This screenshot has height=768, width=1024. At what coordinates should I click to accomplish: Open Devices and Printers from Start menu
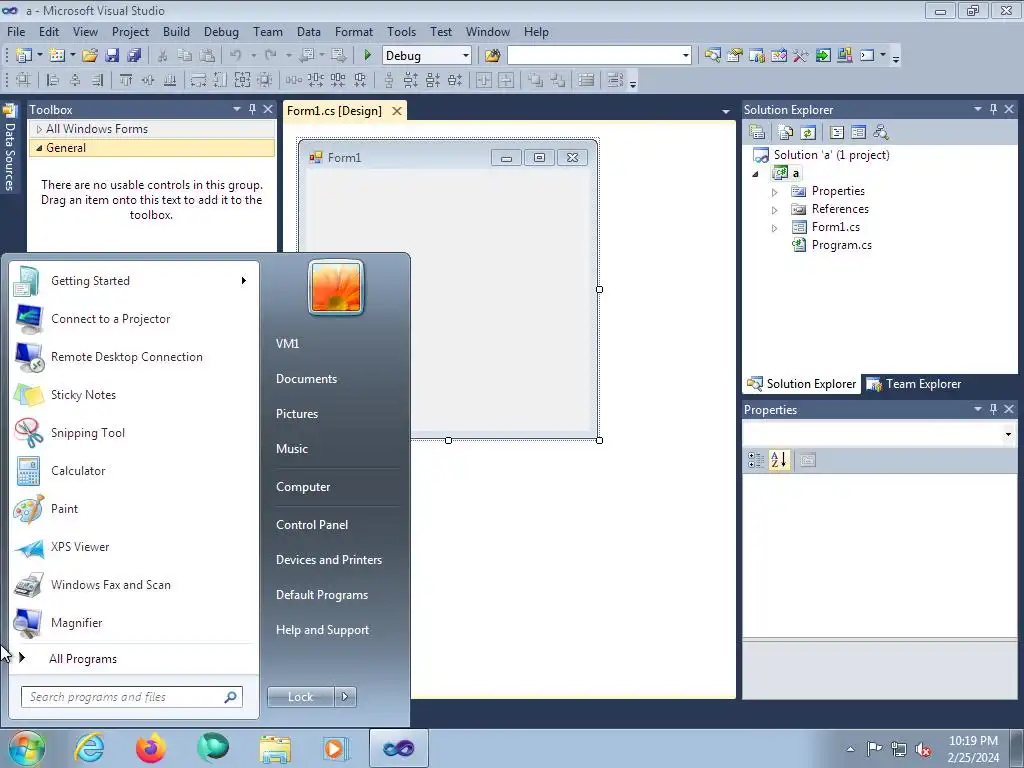click(328, 560)
